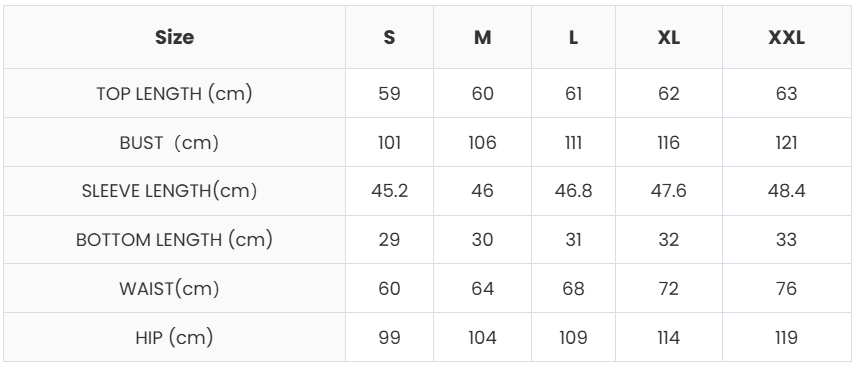
Task: Click the sleeve length value 48.4
Action: 786,191
